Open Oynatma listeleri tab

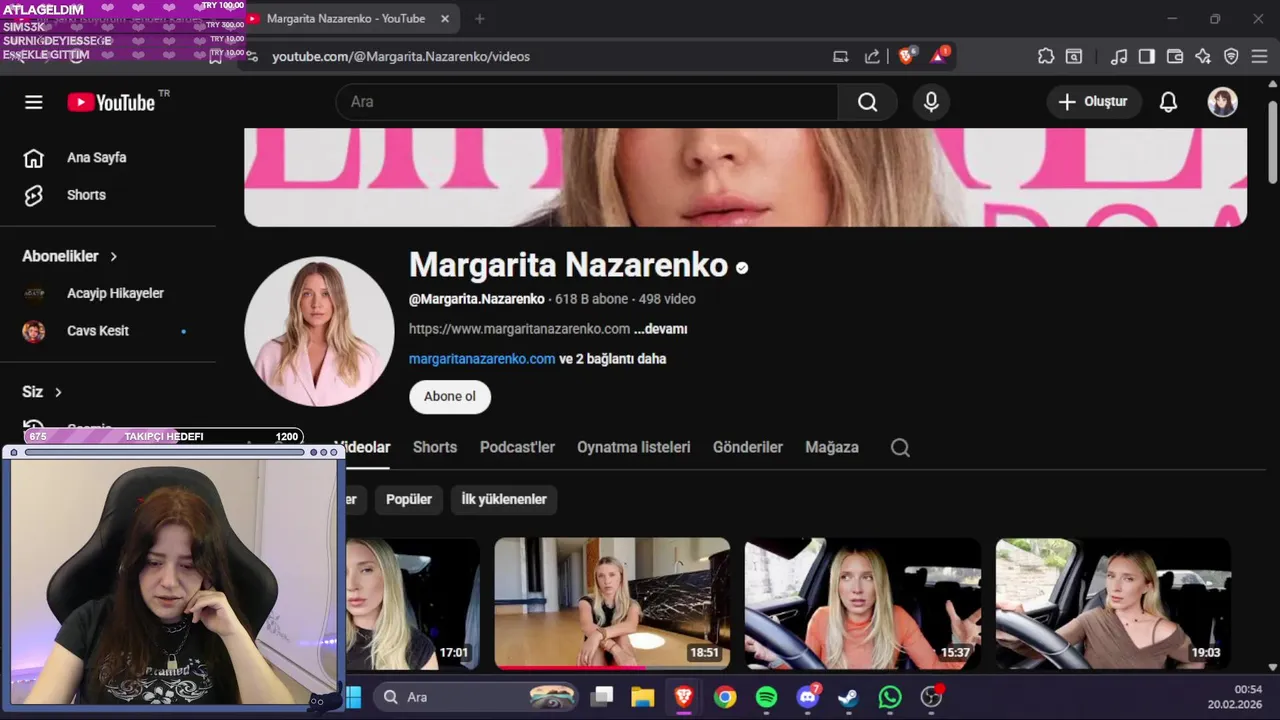634,448
